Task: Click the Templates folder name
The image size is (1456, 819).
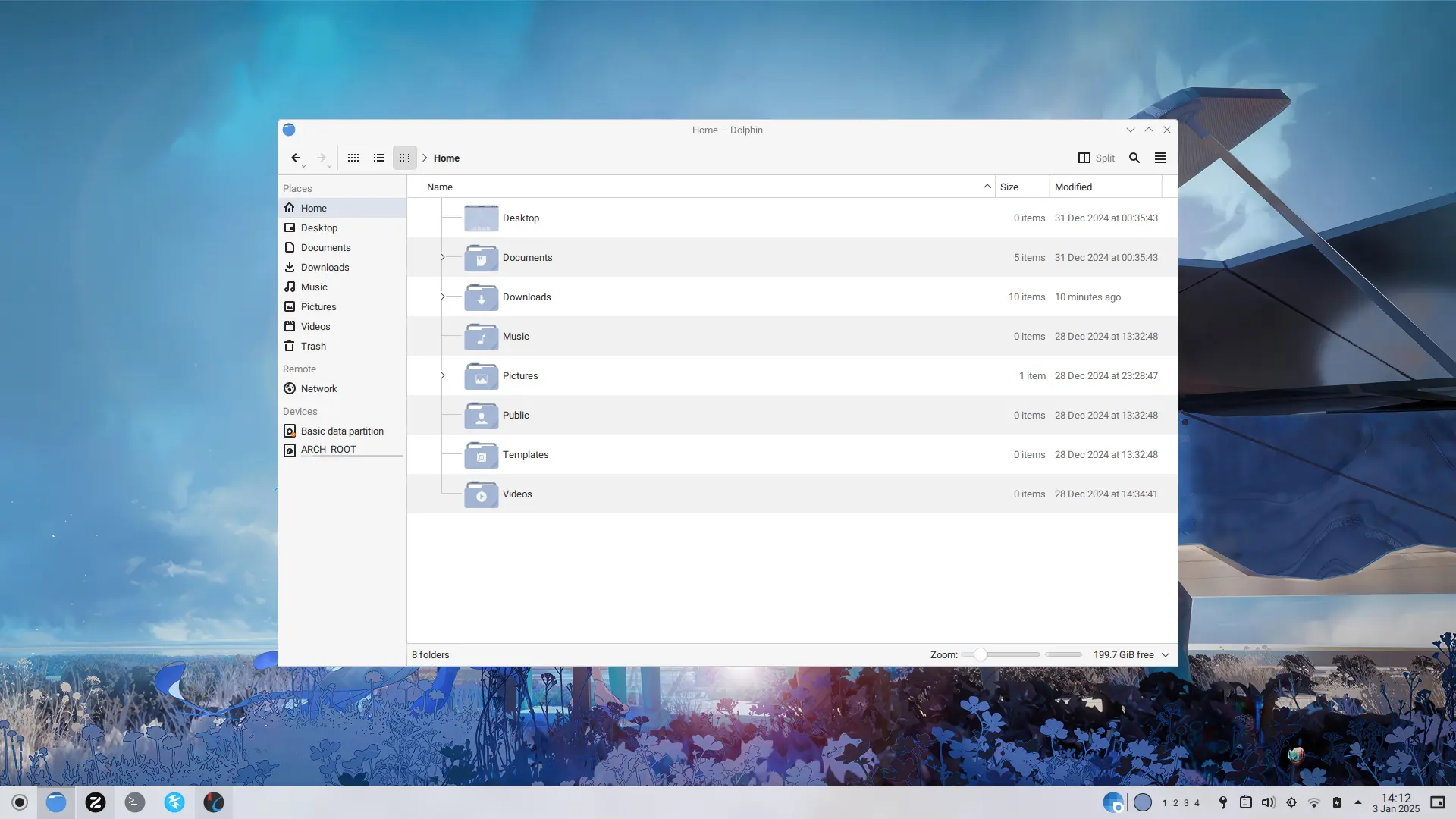Action: coord(526,454)
